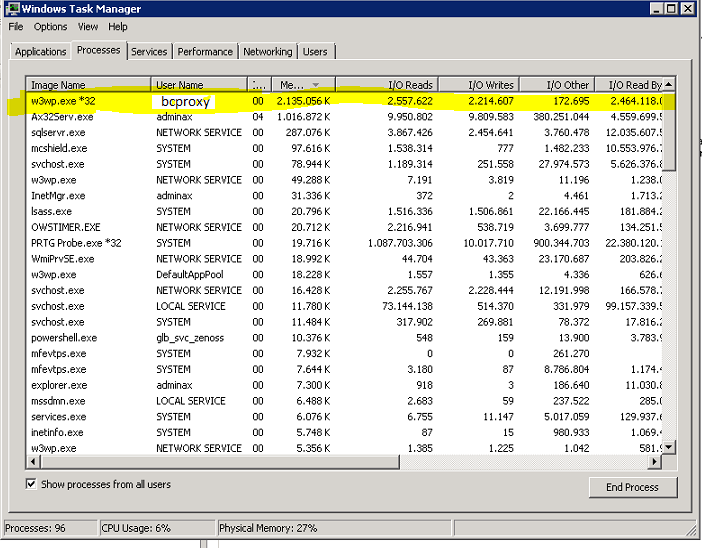Sort by User Name column header
Image resolution: width=702 pixels, height=548 pixels.
coord(199,85)
